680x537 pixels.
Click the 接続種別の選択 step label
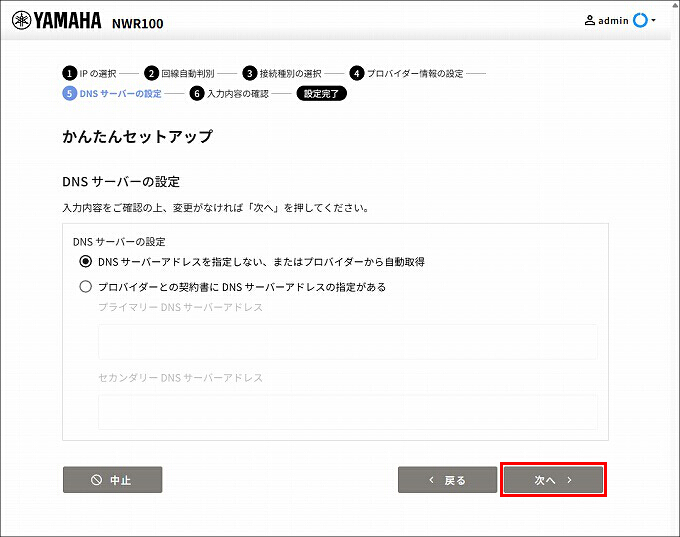pyautogui.click(x=290, y=73)
